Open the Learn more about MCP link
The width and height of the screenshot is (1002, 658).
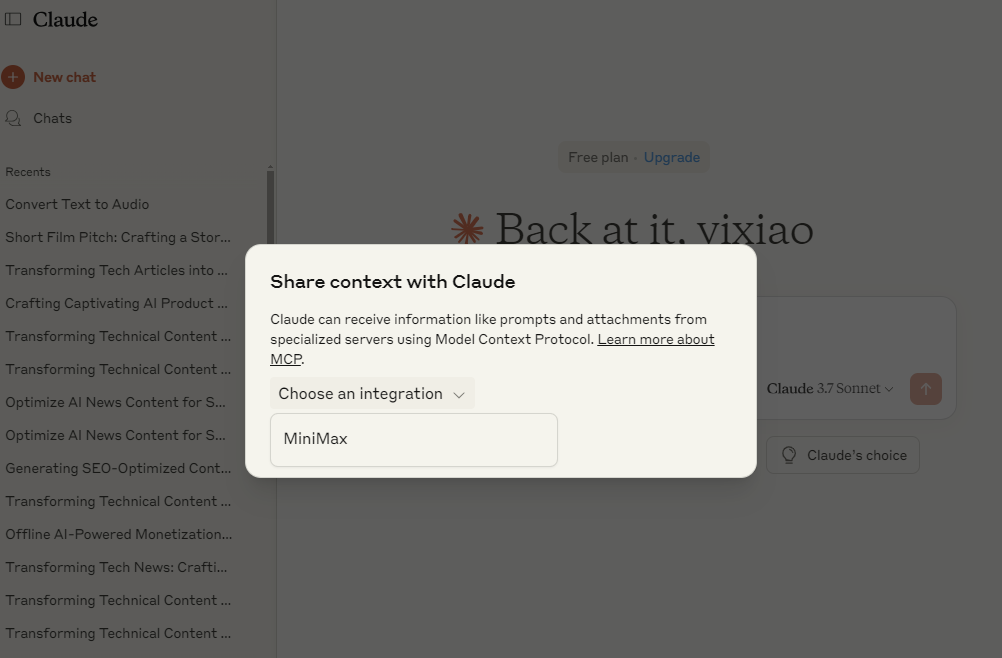tap(655, 339)
